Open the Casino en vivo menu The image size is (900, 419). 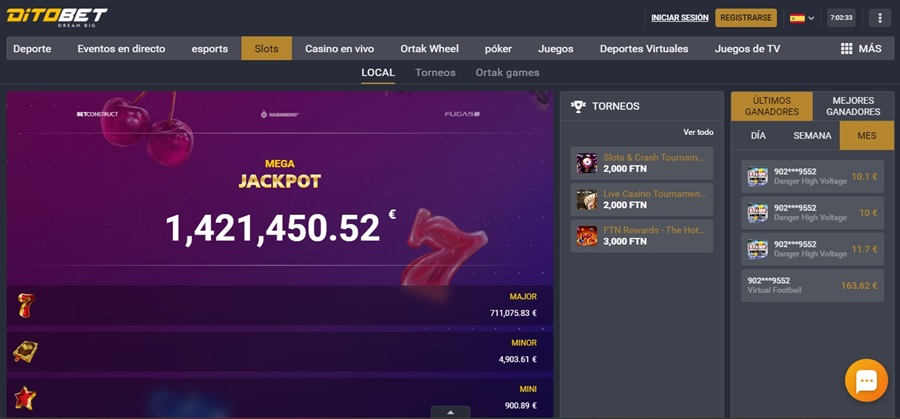tap(339, 49)
